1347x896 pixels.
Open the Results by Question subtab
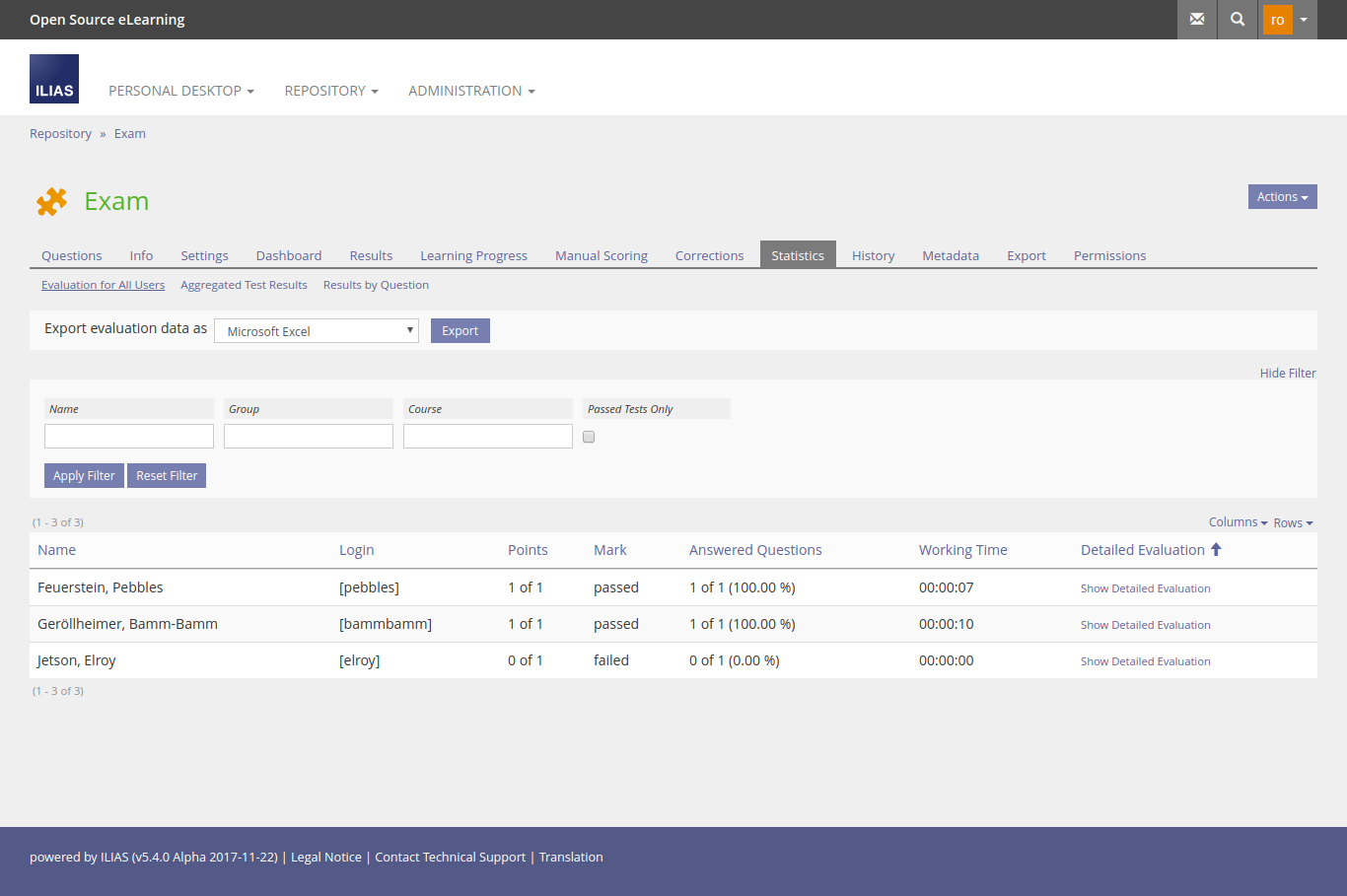click(x=376, y=285)
